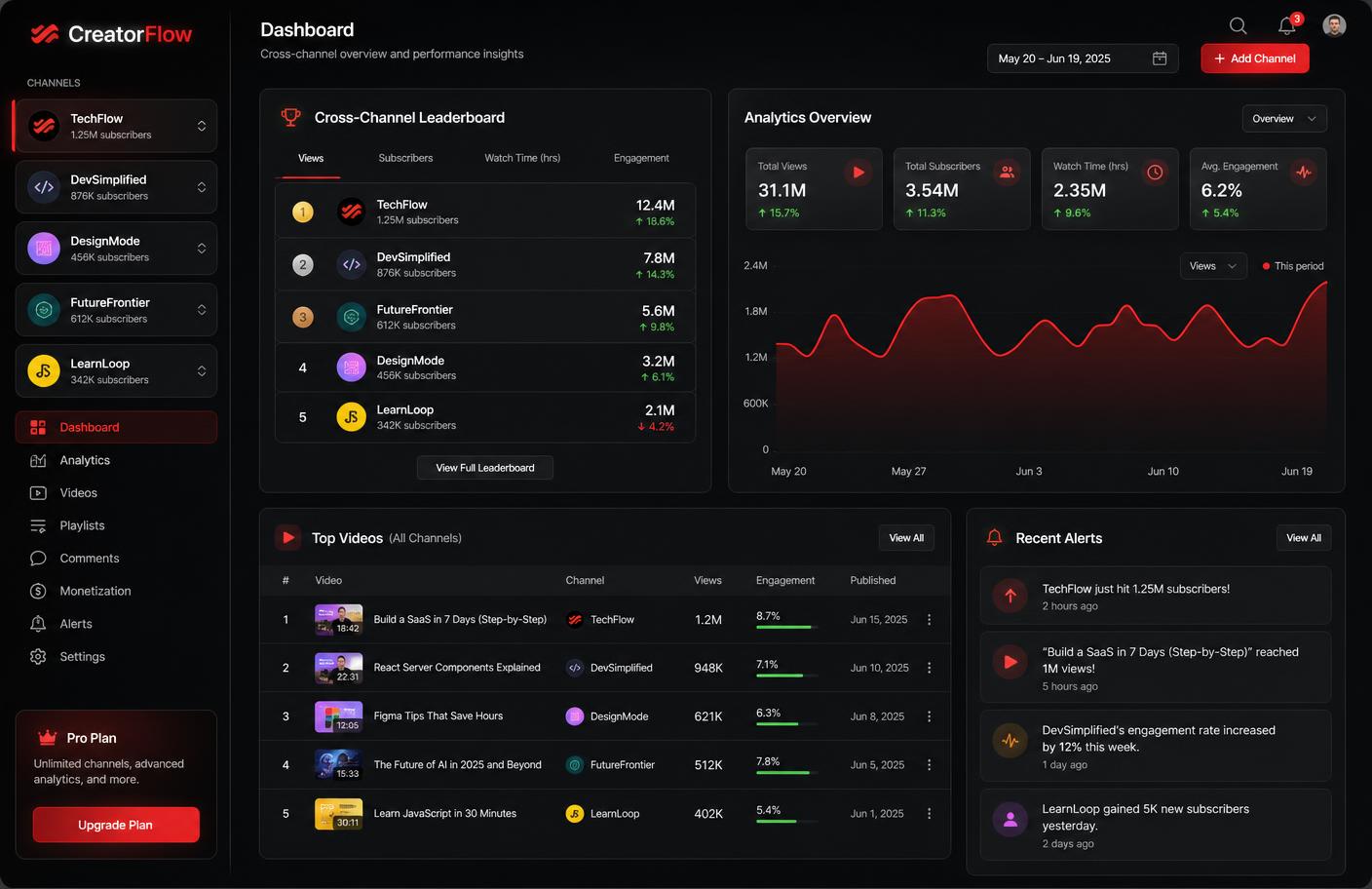Image resolution: width=1372 pixels, height=889 pixels.
Task: Sort by Published column header
Action: tap(873, 580)
